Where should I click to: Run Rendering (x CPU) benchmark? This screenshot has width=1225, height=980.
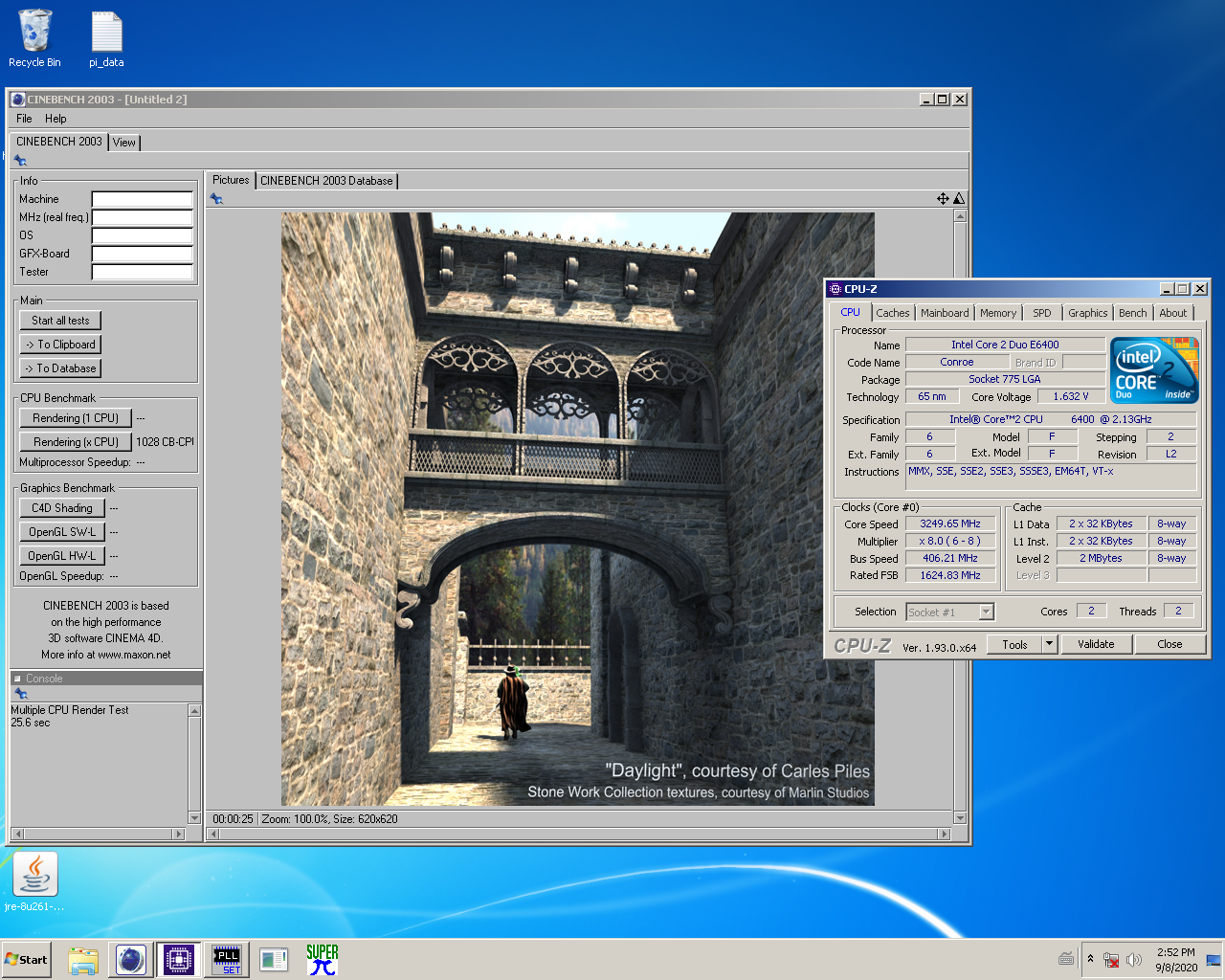coord(76,442)
